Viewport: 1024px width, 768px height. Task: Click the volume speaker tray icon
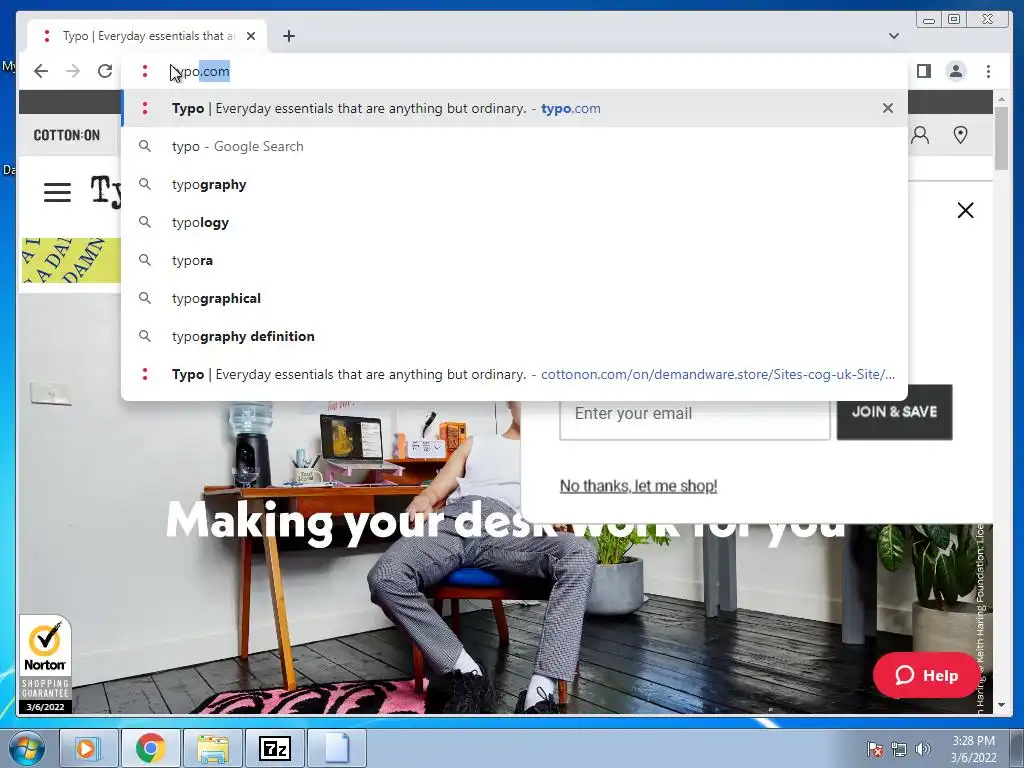(922, 749)
